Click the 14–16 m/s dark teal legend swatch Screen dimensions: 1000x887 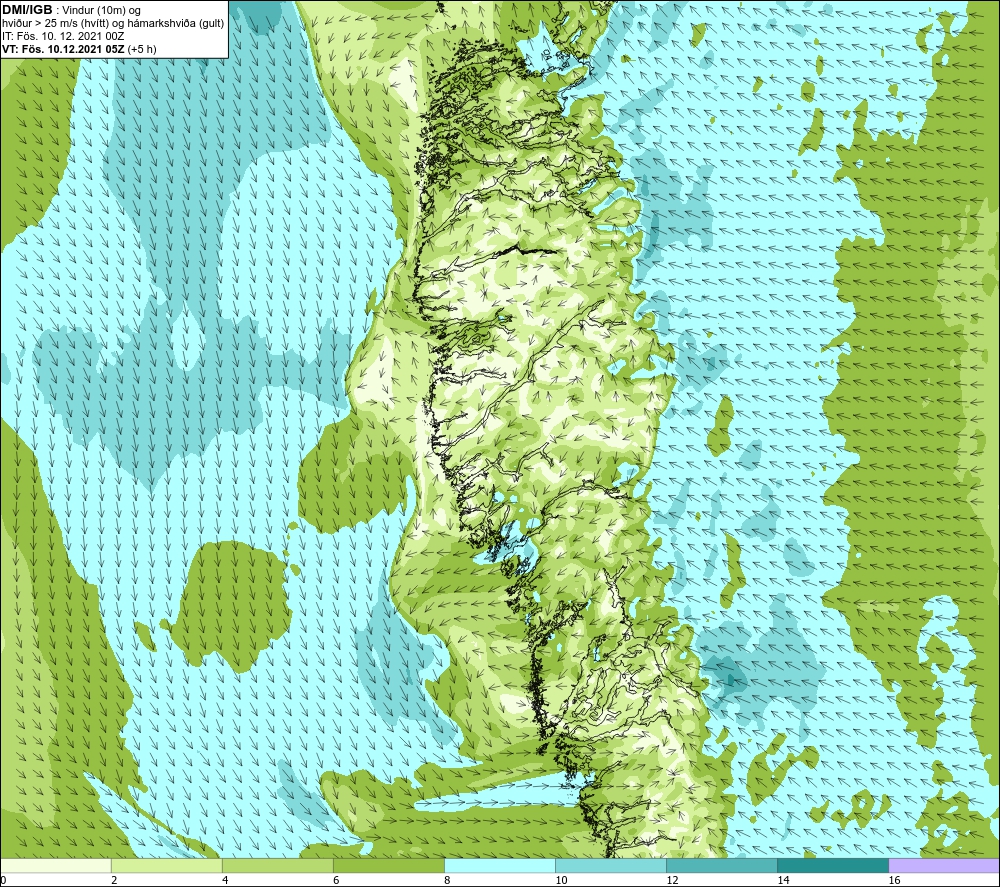click(x=833, y=866)
